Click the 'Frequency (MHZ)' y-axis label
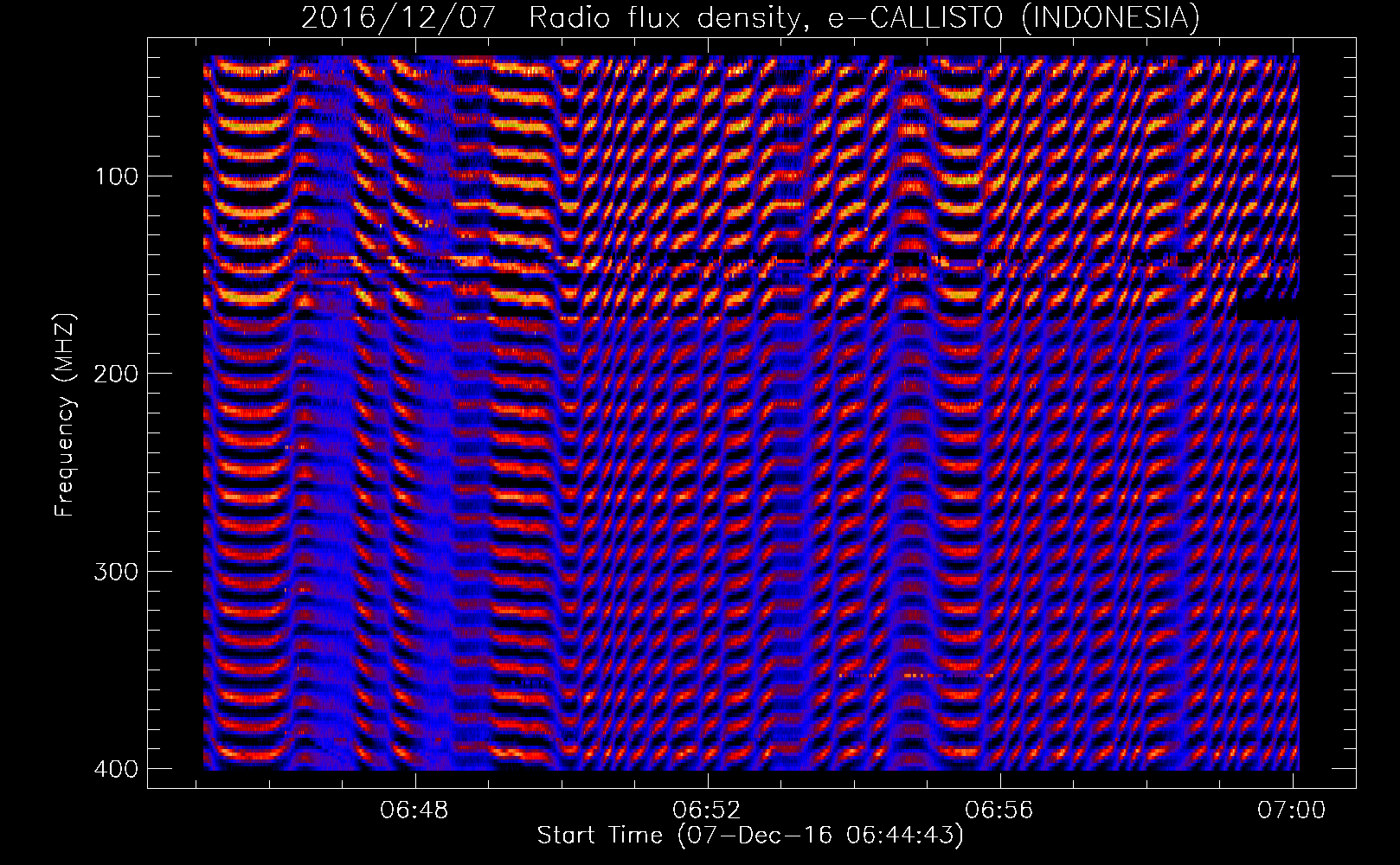Viewport: 1400px width, 865px height. pos(66,415)
